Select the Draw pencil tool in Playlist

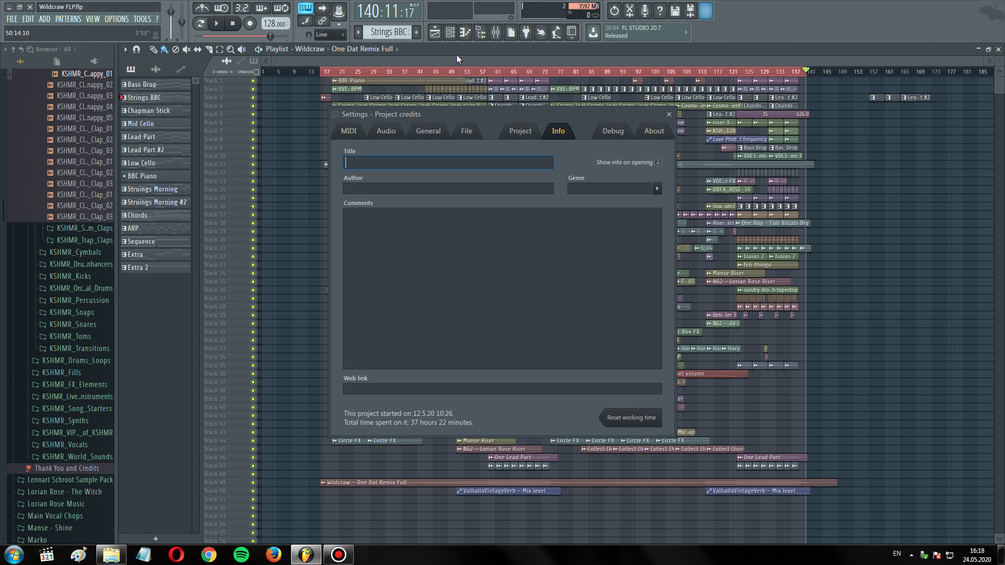(153, 49)
